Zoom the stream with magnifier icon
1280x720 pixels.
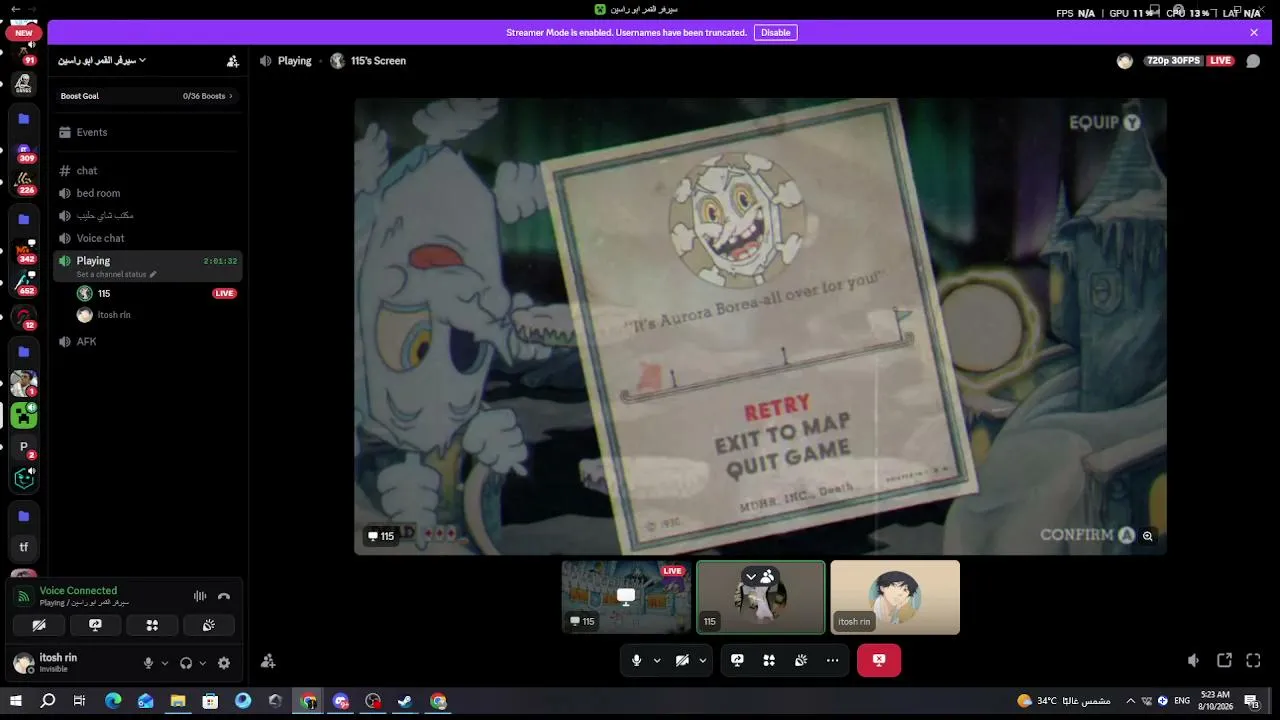(x=1148, y=536)
